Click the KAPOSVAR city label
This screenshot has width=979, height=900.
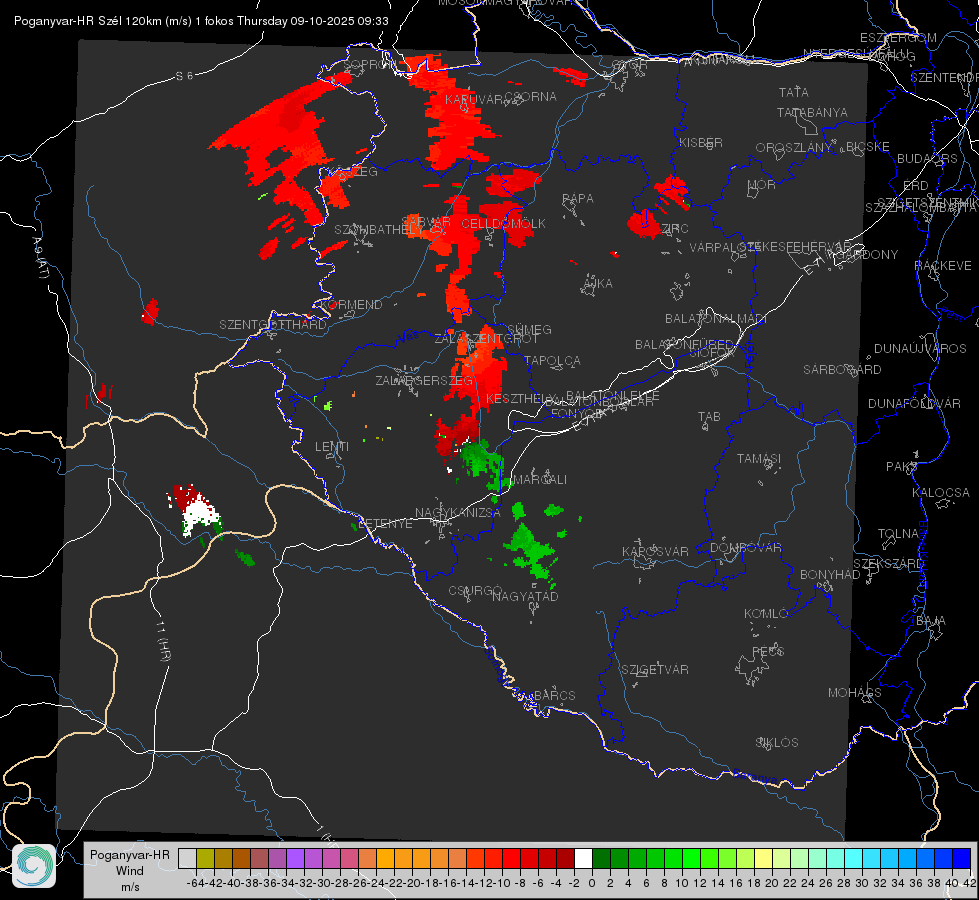655,551
